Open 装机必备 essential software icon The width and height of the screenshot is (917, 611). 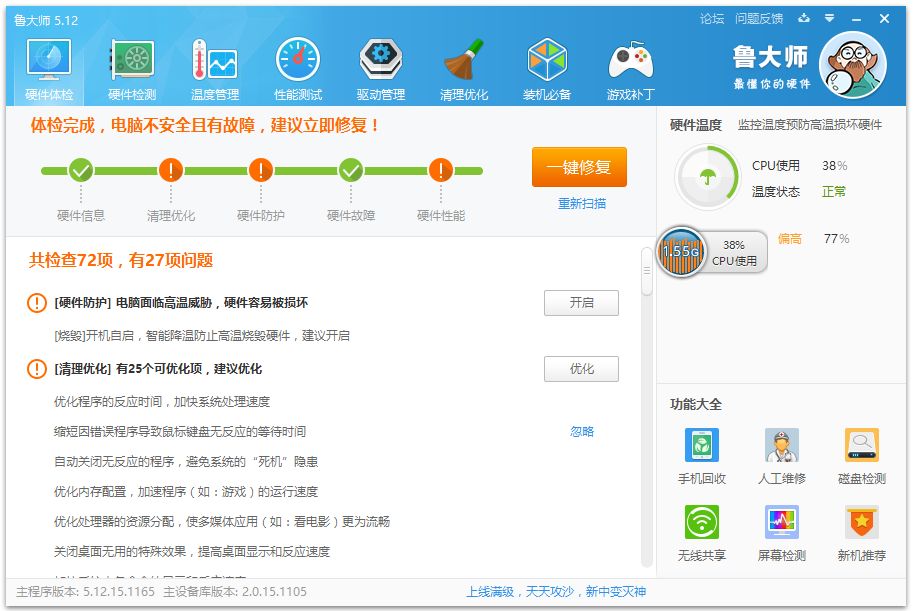pyautogui.click(x=546, y=70)
